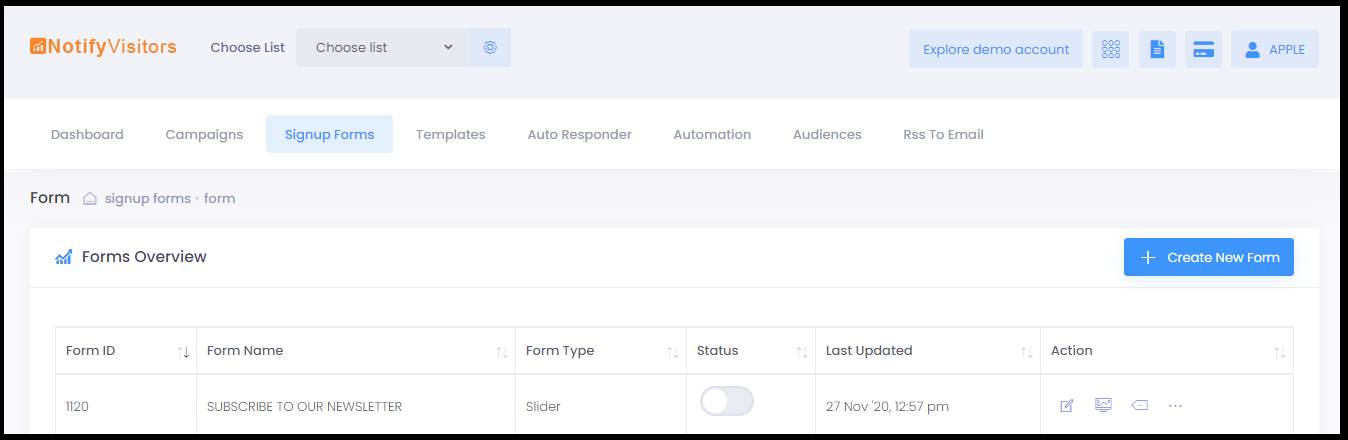Sort table by Status
Viewport: 1348px width, 440px height.
[751, 351]
